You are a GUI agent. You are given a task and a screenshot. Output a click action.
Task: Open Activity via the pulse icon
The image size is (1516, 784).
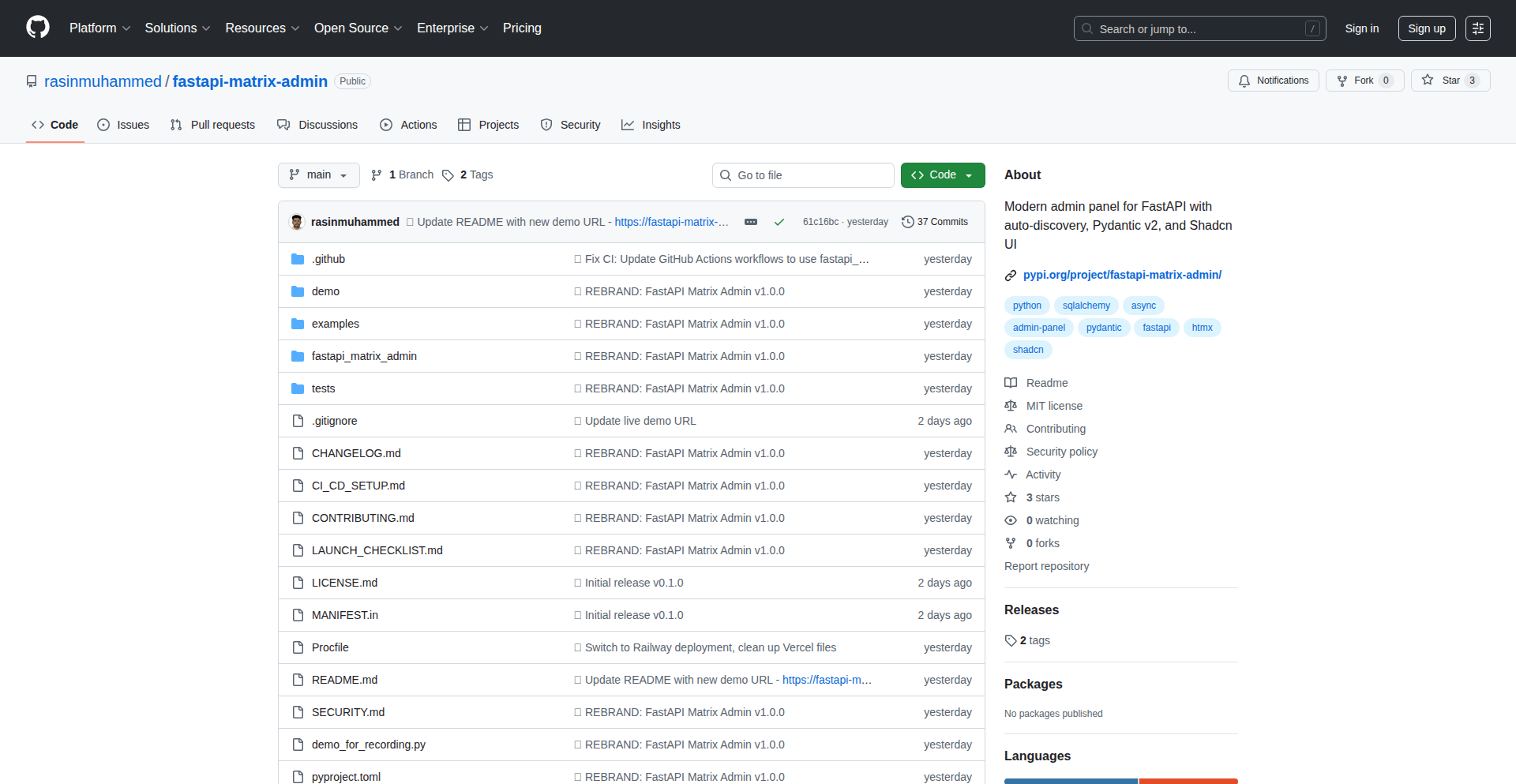[x=1011, y=474]
